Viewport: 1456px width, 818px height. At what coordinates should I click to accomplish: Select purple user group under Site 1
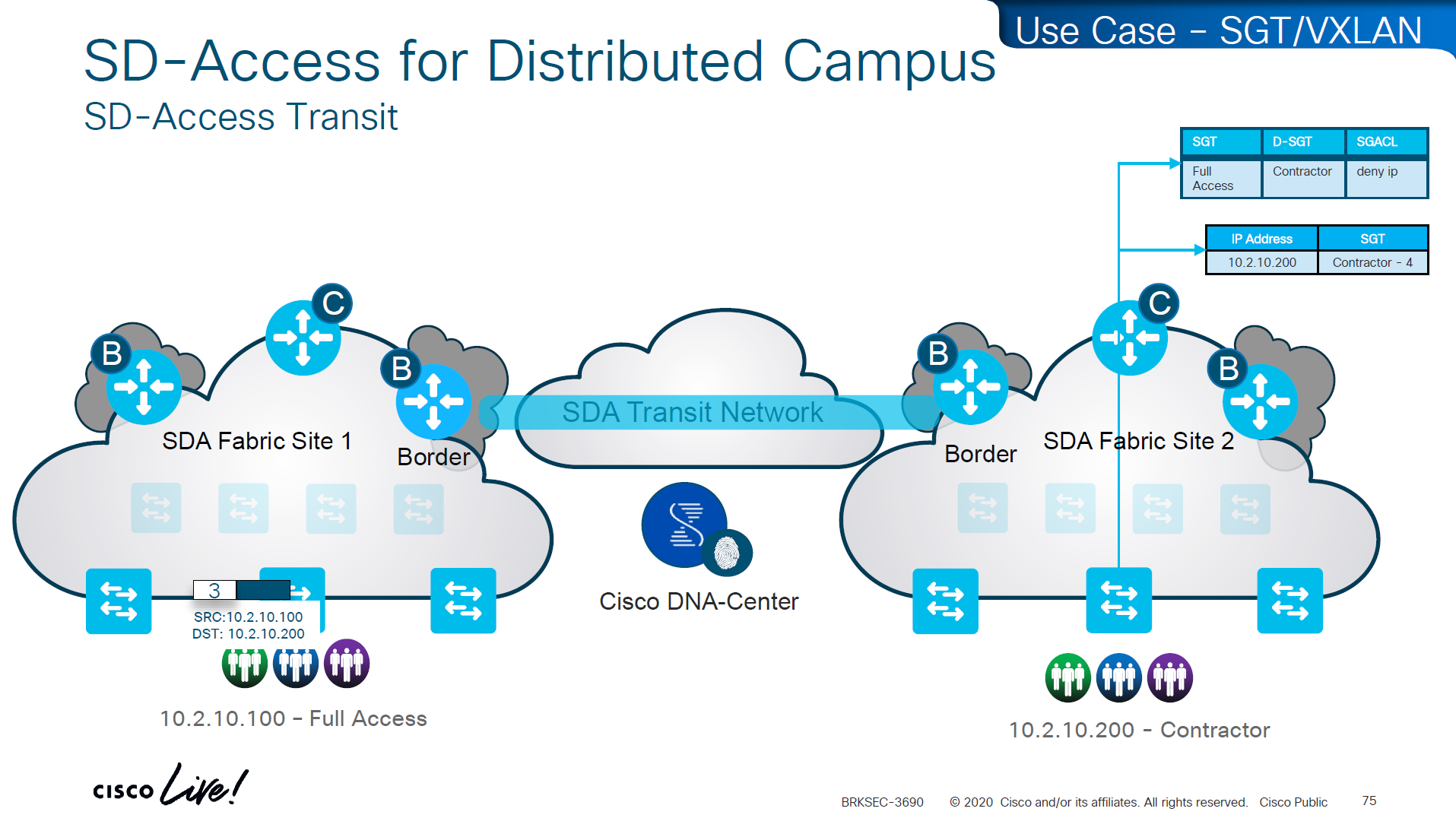coord(347,664)
